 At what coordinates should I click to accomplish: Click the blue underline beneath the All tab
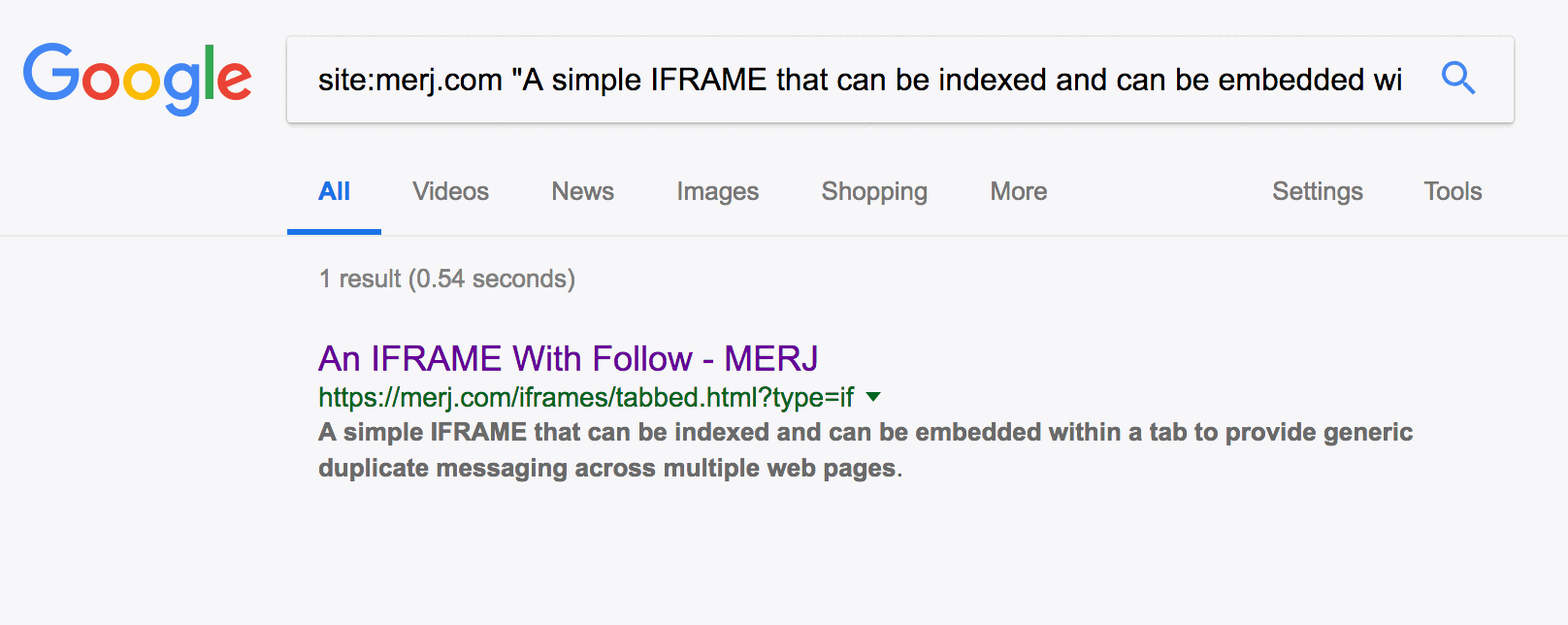click(x=334, y=232)
